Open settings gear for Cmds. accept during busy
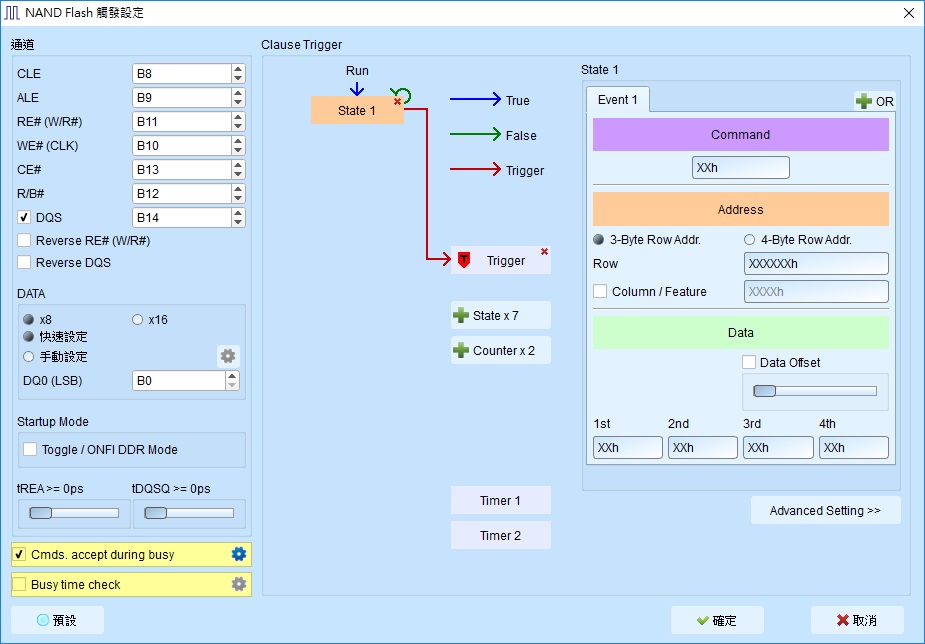 coord(238,554)
